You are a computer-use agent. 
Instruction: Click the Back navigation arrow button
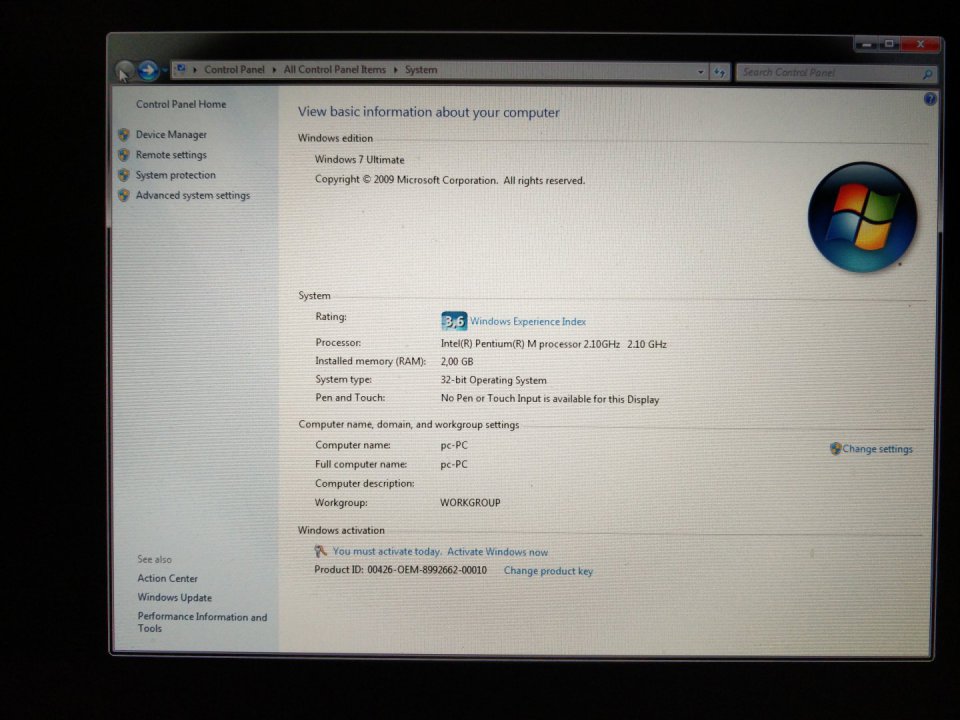125,71
